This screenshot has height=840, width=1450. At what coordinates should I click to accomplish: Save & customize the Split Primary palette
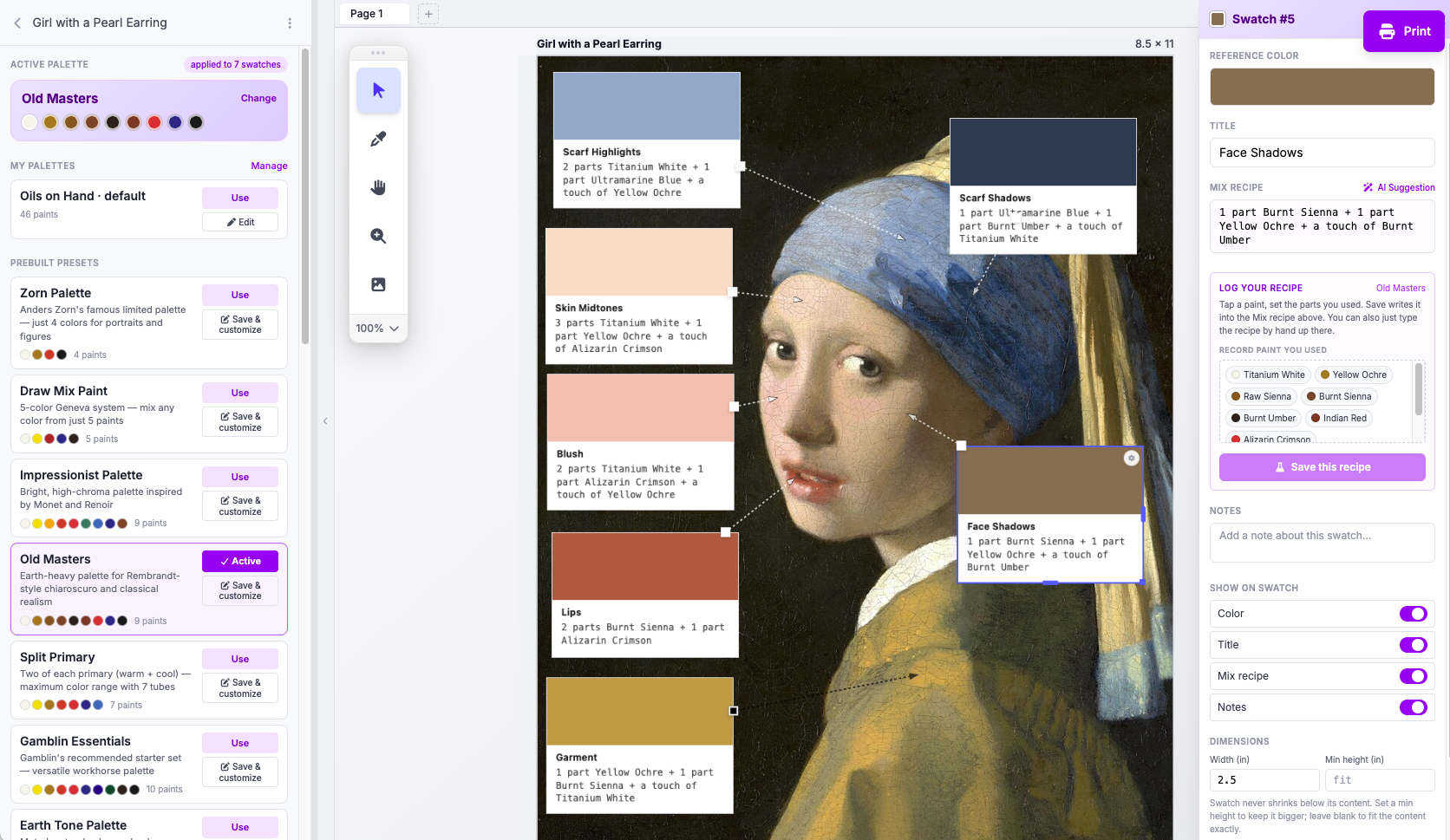pyautogui.click(x=240, y=687)
